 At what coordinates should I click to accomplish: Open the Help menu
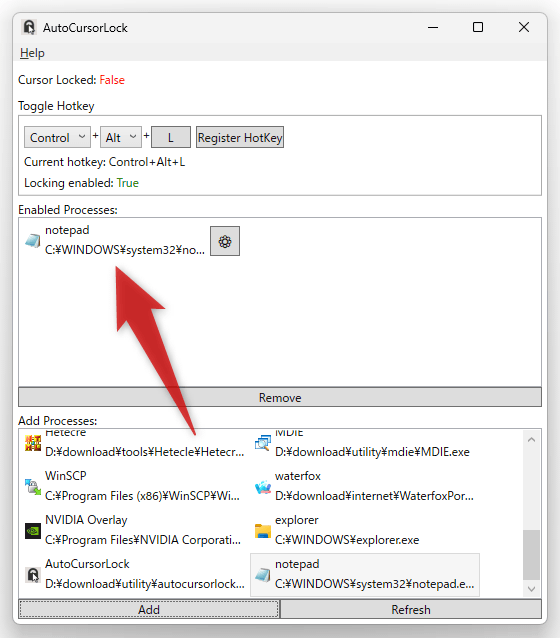pyautogui.click(x=32, y=53)
